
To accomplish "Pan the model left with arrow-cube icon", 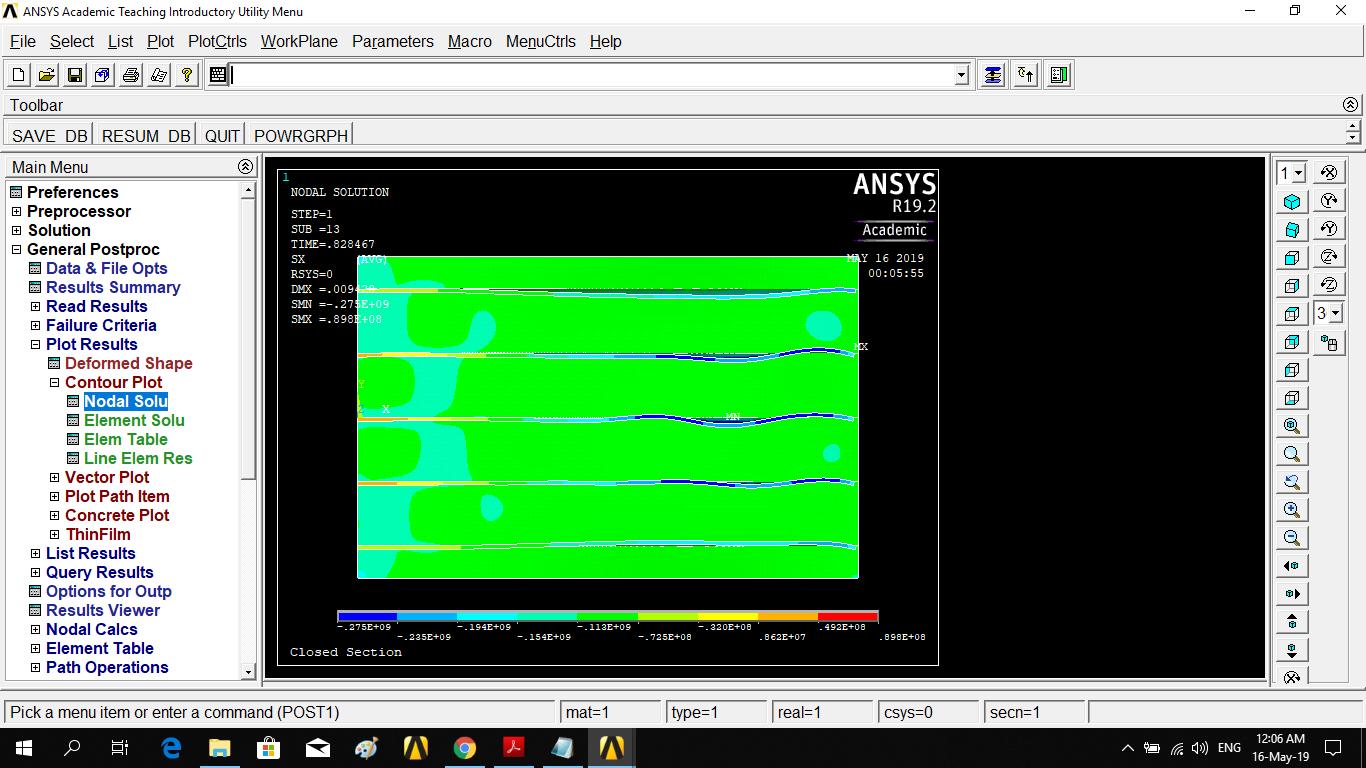I will point(1292,565).
